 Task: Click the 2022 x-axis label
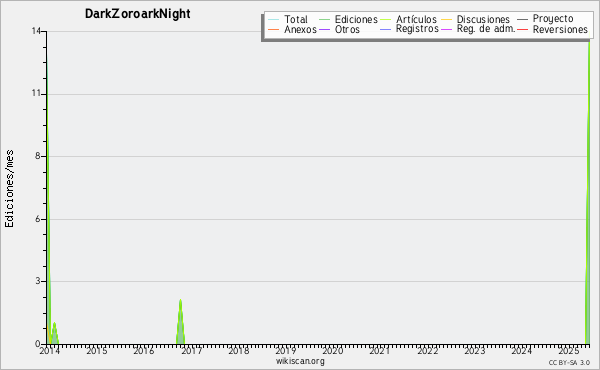pyautogui.click(x=427, y=350)
